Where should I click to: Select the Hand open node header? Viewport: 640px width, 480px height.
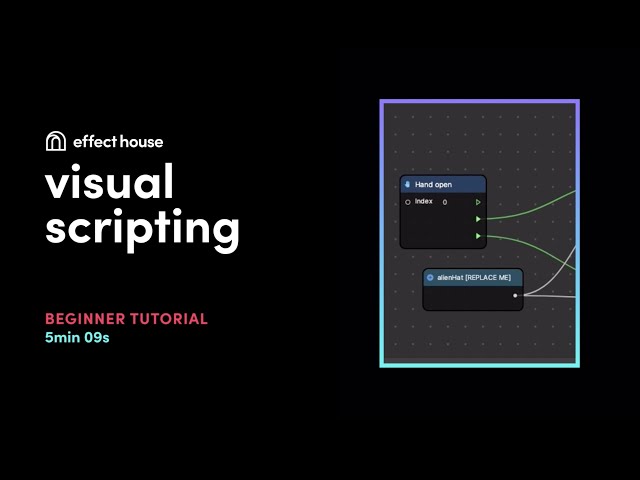[443, 184]
